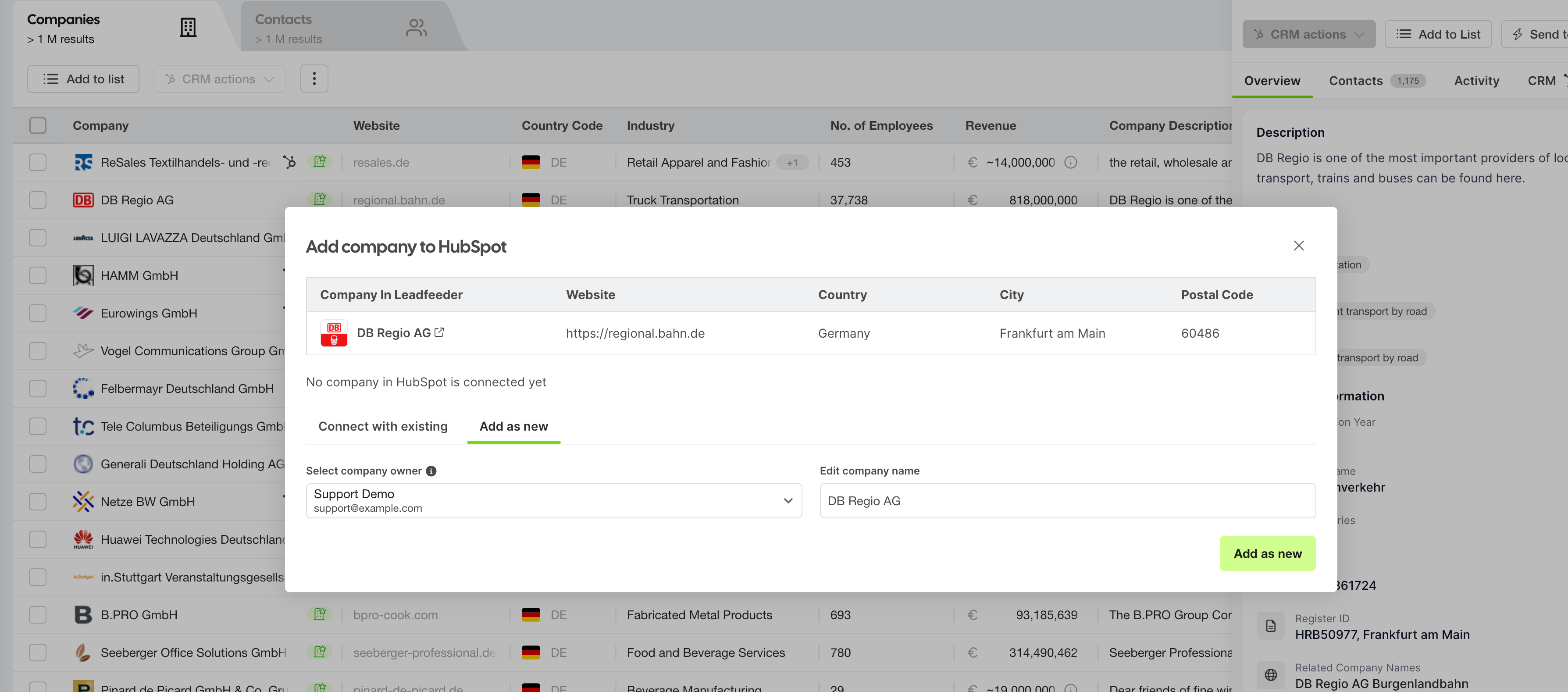Open the CRM actions dropdown in toolbar

click(x=219, y=78)
